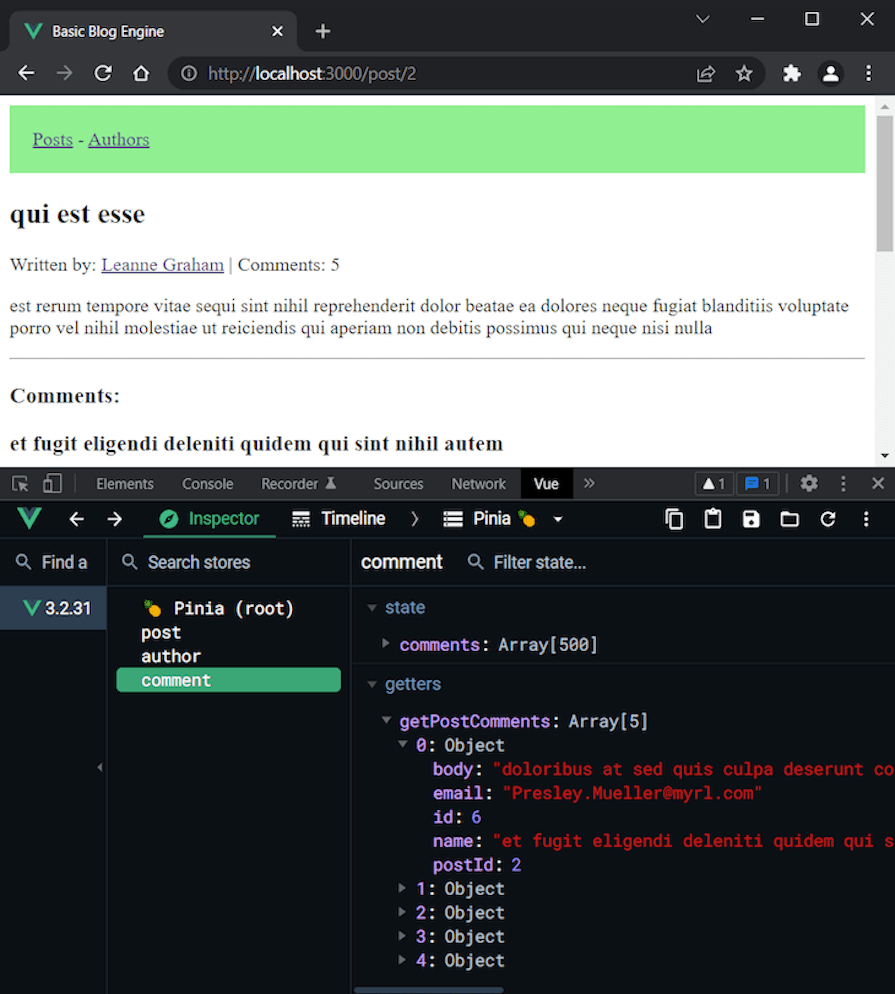Screen dimensions: 895x994
Task: Open DevTools settings gear
Action: pyautogui.click(x=809, y=483)
